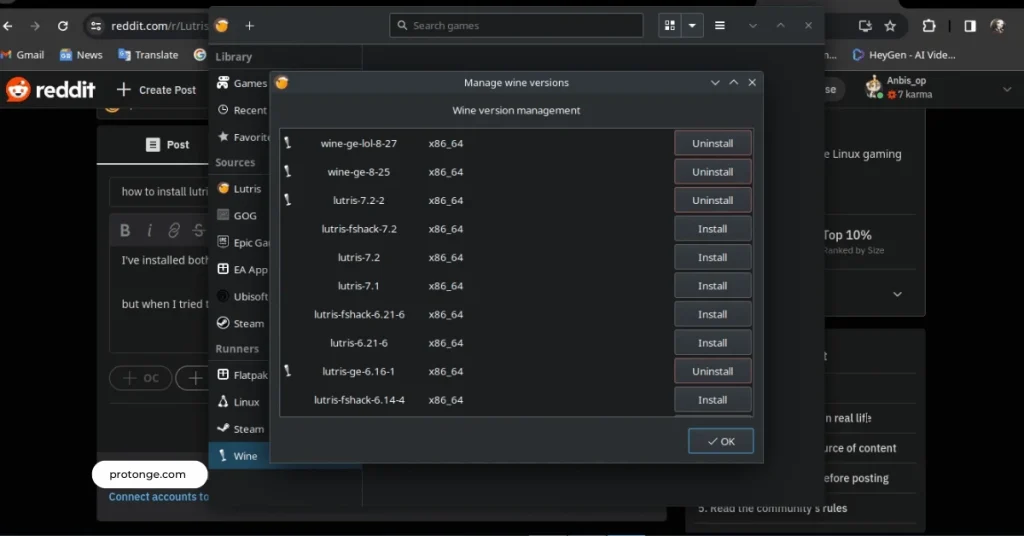Screen dimensions: 1024x536
Task: Expand the Reddit user account dropdown
Action: pyautogui.click(x=1006, y=89)
